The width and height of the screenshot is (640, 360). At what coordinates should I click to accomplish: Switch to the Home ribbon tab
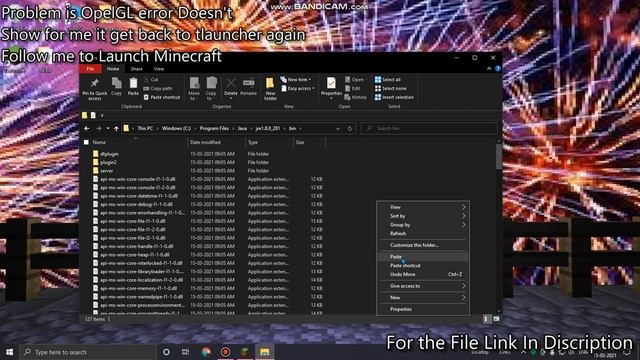point(113,69)
